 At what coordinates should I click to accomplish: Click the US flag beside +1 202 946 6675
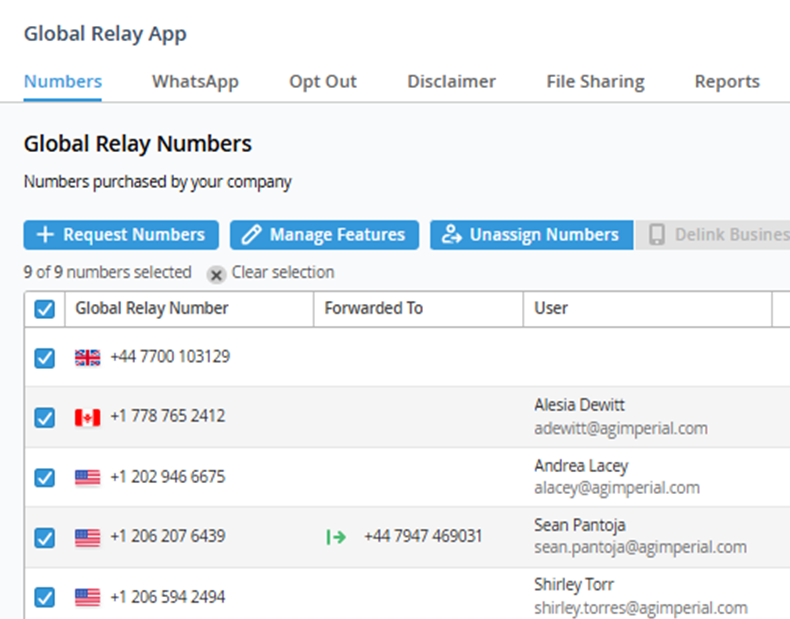tap(88, 477)
